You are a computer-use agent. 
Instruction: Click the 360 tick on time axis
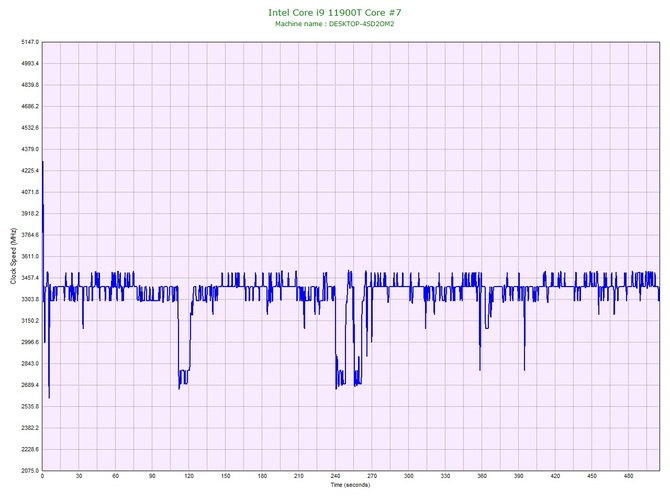[482, 476]
